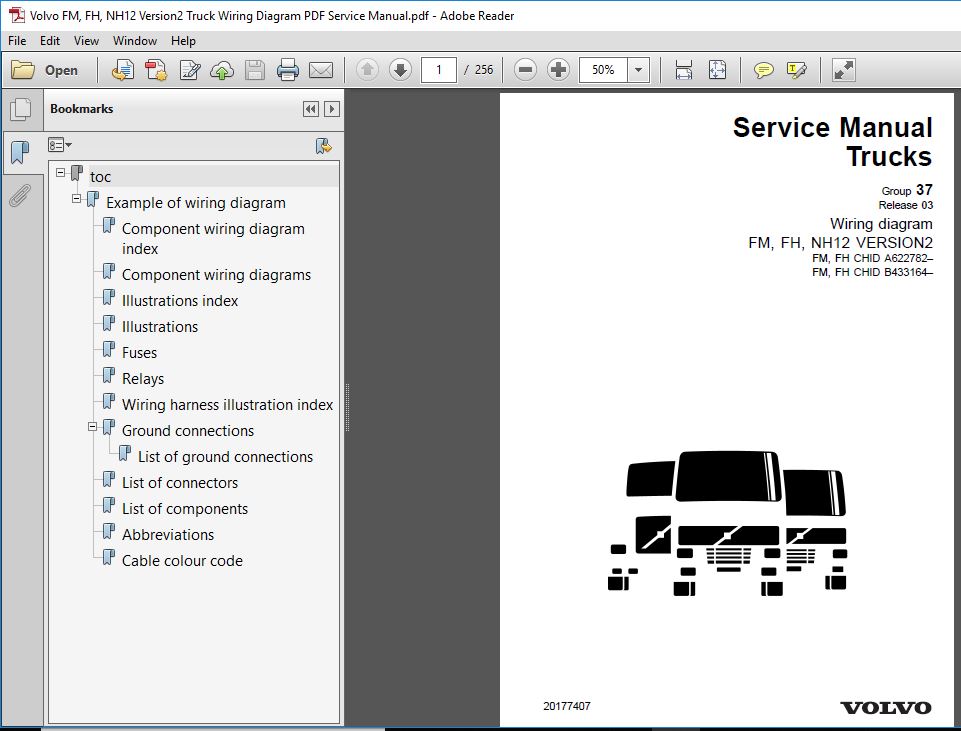Click the find current bookmark icon

pyautogui.click(x=324, y=146)
